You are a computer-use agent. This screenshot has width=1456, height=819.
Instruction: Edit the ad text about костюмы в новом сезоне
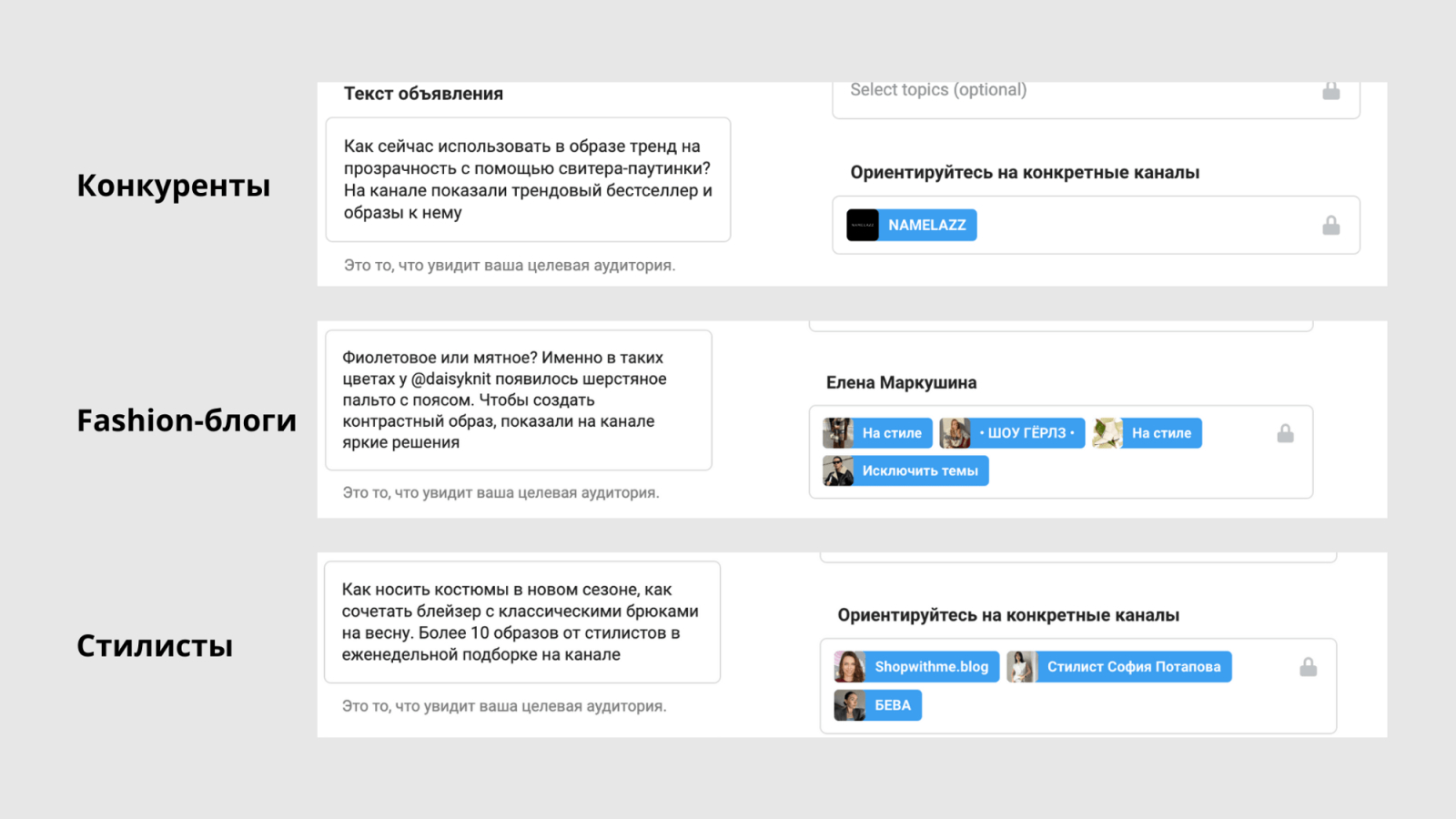521,622
